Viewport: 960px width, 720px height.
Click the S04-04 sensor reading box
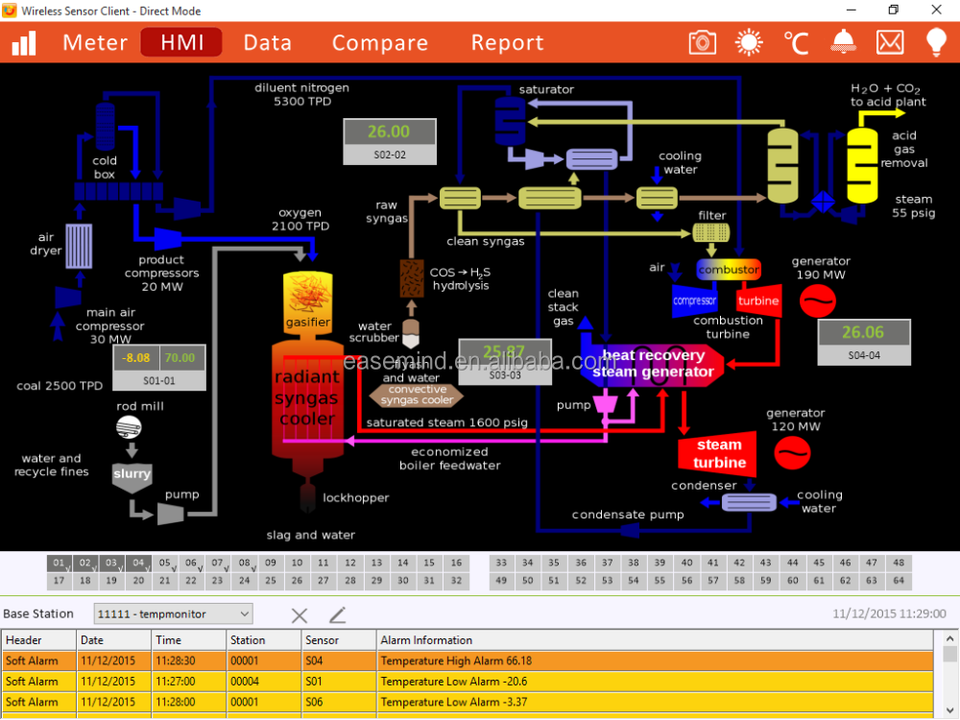[x=863, y=342]
